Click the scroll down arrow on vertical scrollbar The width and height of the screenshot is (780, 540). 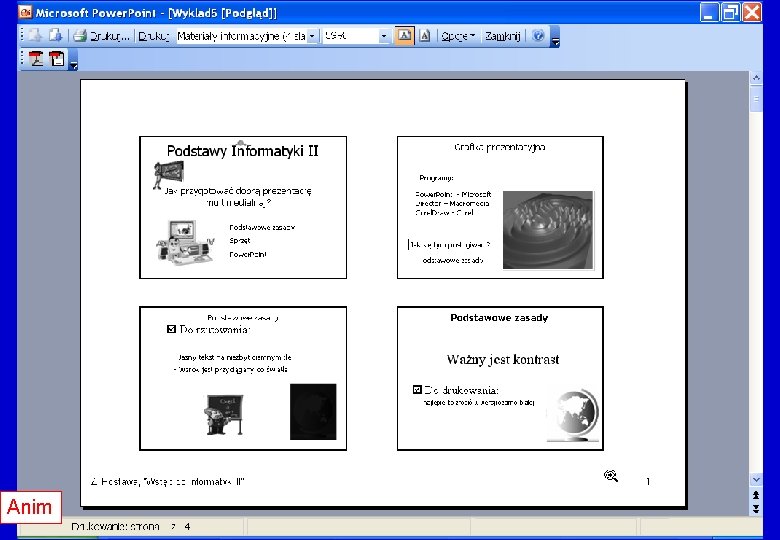pos(756,480)
